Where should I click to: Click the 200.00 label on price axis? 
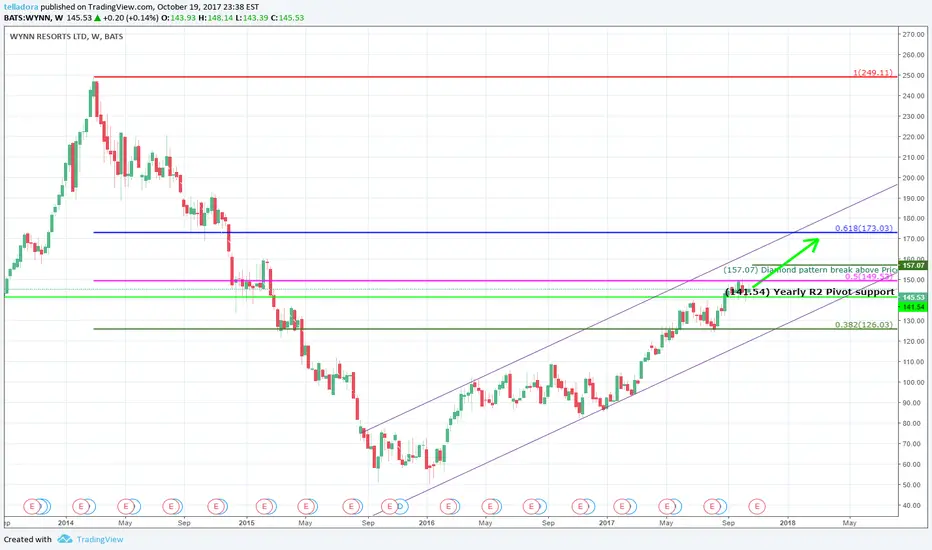coord(913,178)
